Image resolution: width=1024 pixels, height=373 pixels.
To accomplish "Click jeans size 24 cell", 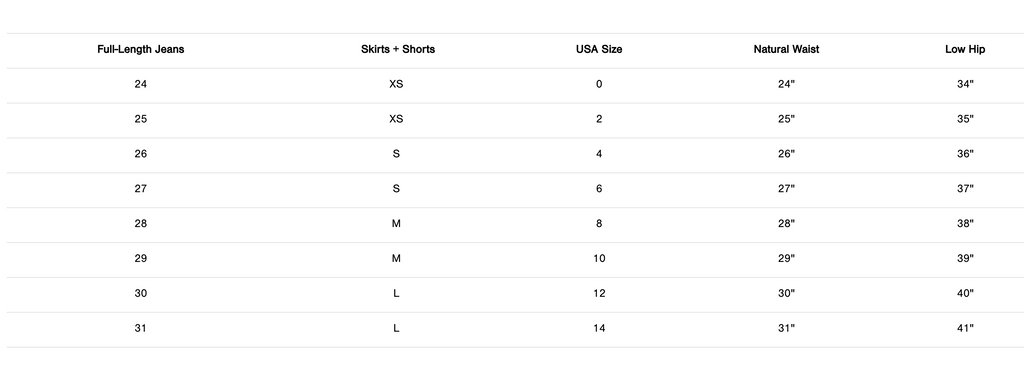I will [140, 84].
